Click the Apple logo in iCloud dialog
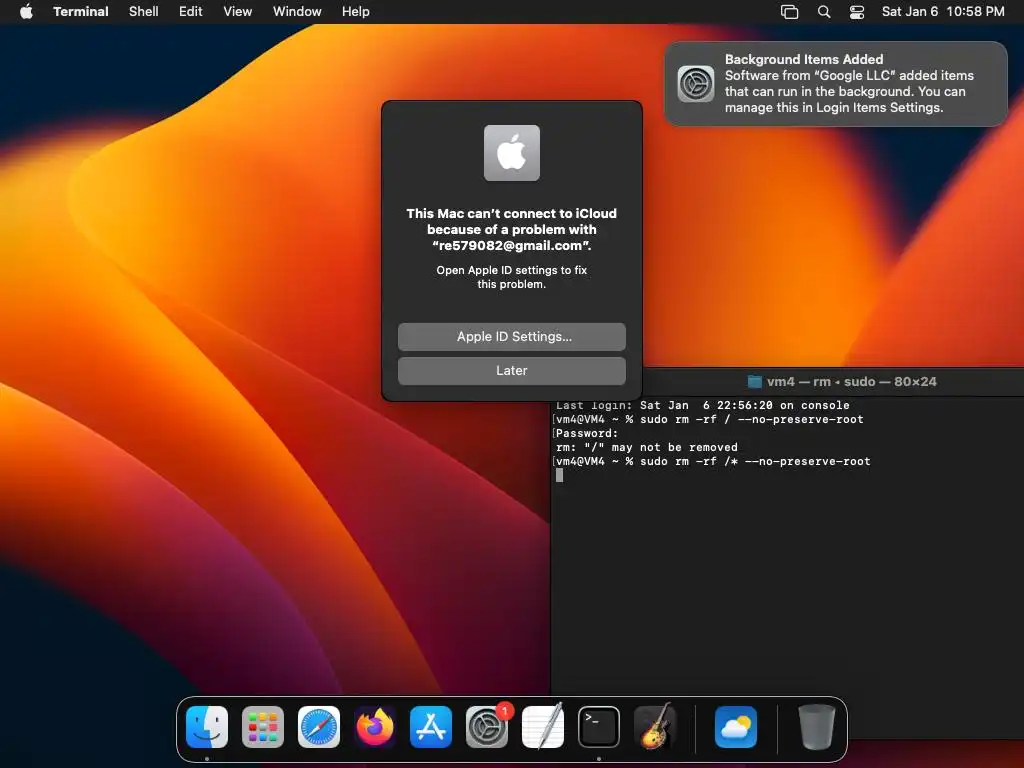The width and height of the screenshot is (1024, 768). pos(511,153)
